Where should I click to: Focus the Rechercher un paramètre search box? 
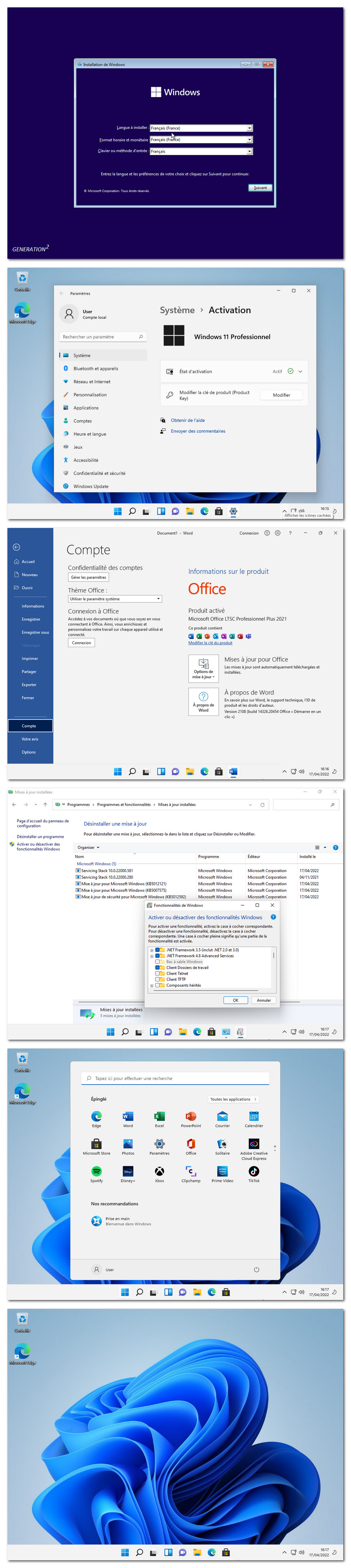coord(103,337)
